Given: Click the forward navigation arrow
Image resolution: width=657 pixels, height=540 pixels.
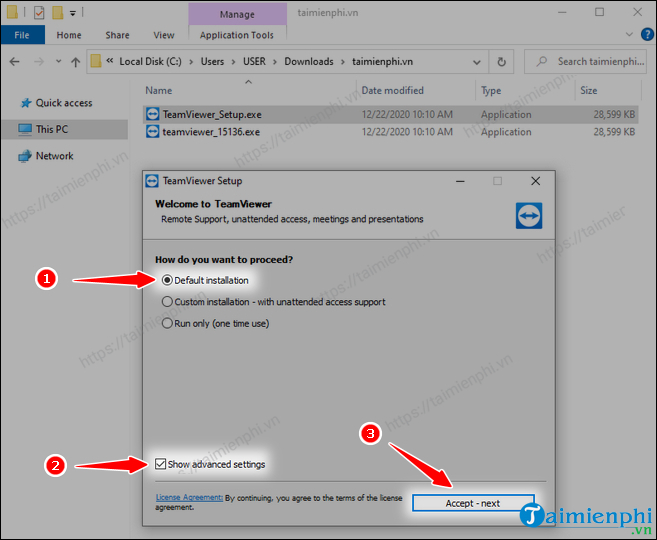Looking at the screenshot, I should pyautogui.click(x=39, y=62).
